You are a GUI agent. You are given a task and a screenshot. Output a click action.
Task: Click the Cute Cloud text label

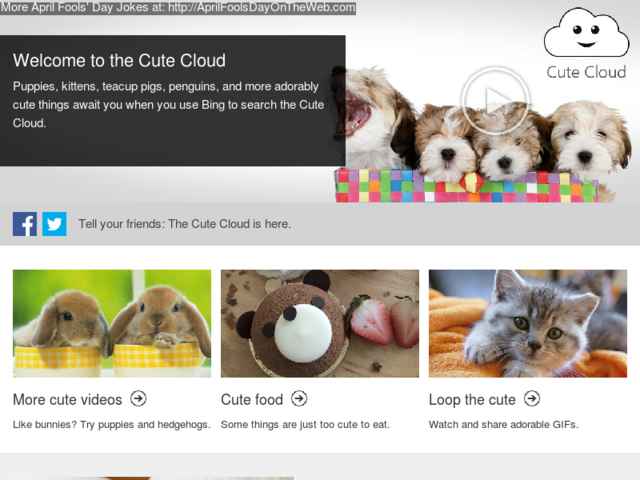(586, 72)
